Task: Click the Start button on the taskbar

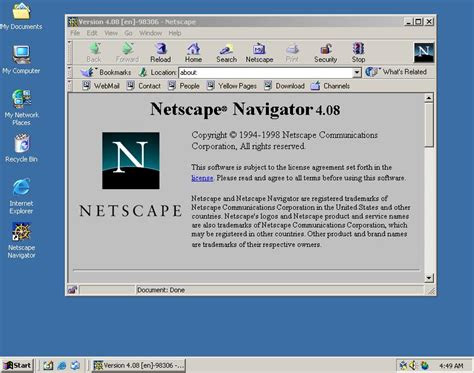Action: tap(18, 365)
